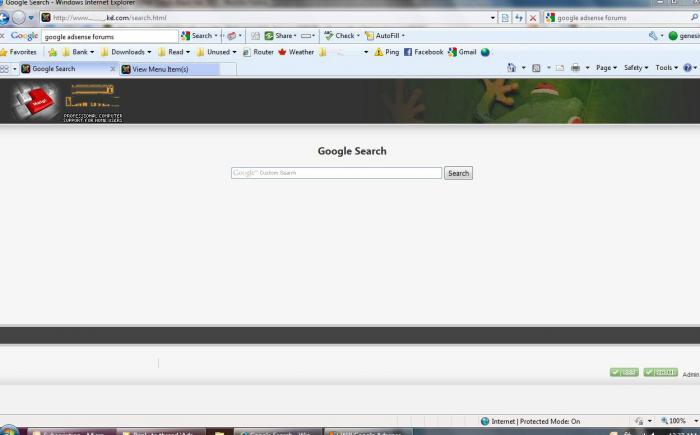This screenshot has height=435, width=700.
Task: Open Google toolbar wrench settings icon
Action: (x=654, y=36)
